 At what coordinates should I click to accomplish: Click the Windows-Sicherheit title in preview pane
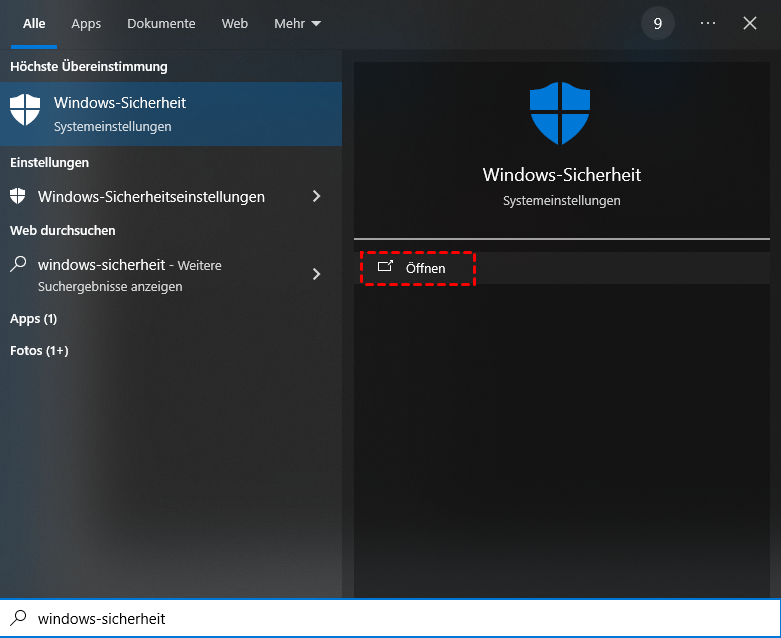(x=561, y=175)
